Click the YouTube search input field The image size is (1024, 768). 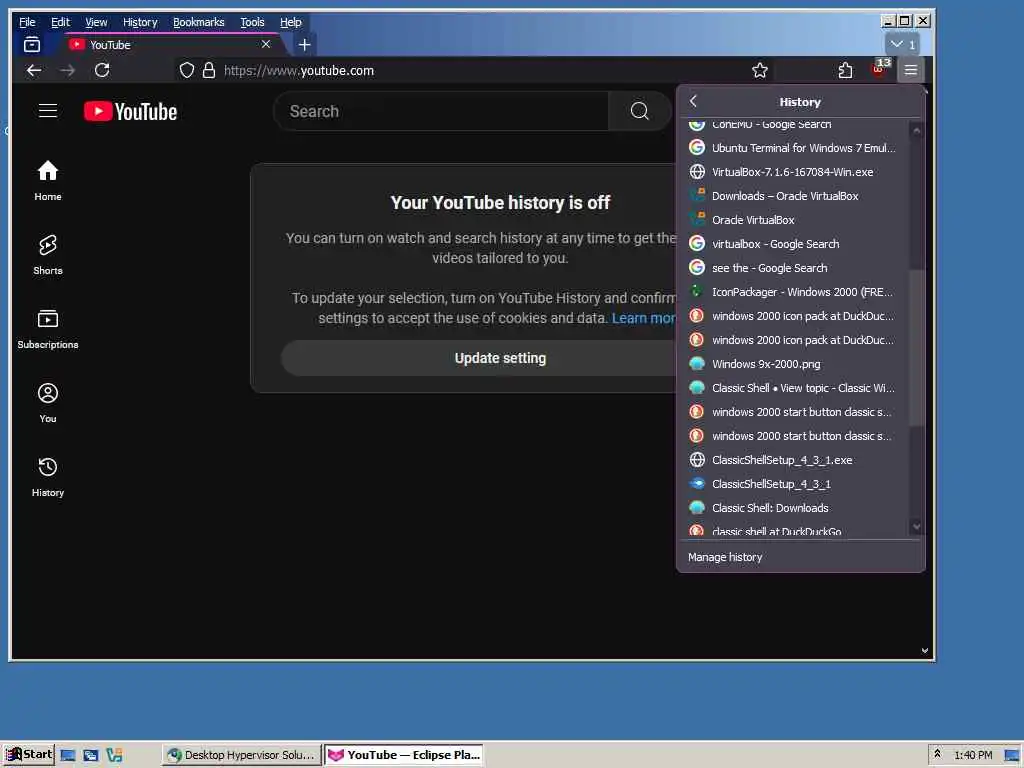pos(441,111)
